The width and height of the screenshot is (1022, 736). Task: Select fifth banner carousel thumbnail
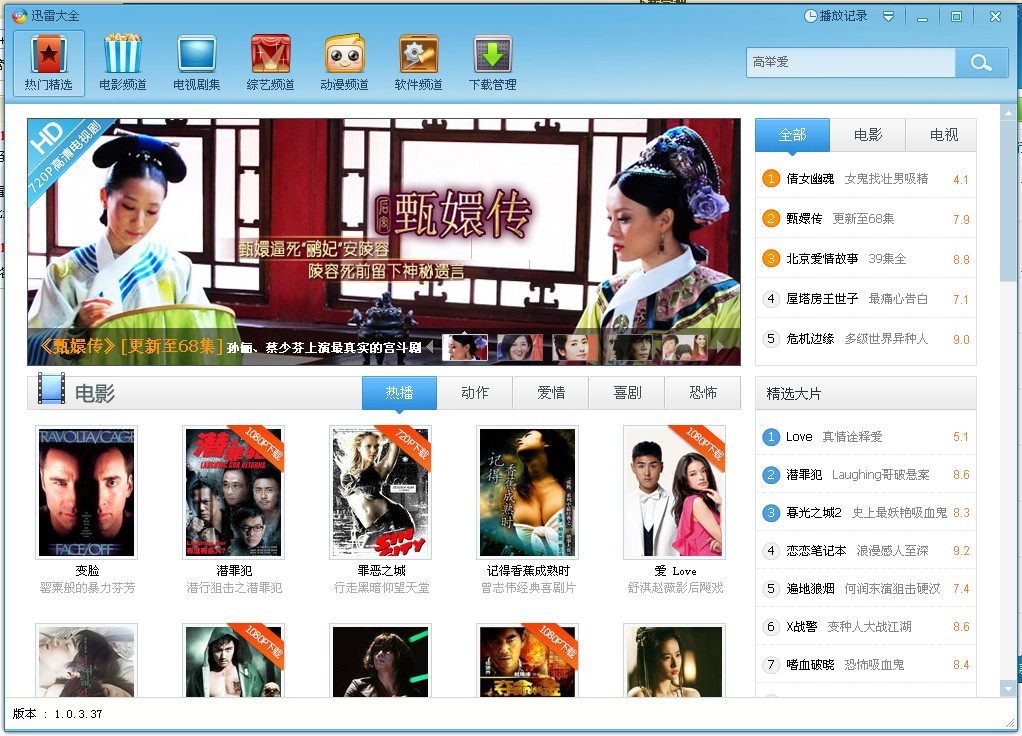(x=684, y=347)
